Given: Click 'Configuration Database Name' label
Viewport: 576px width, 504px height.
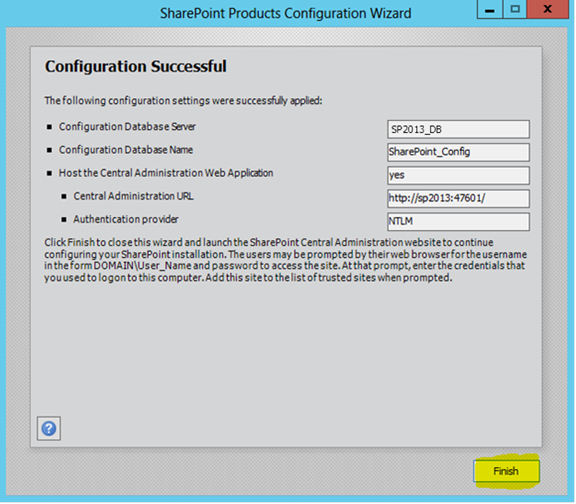Looking at the screenshot, I should (126, 150).
